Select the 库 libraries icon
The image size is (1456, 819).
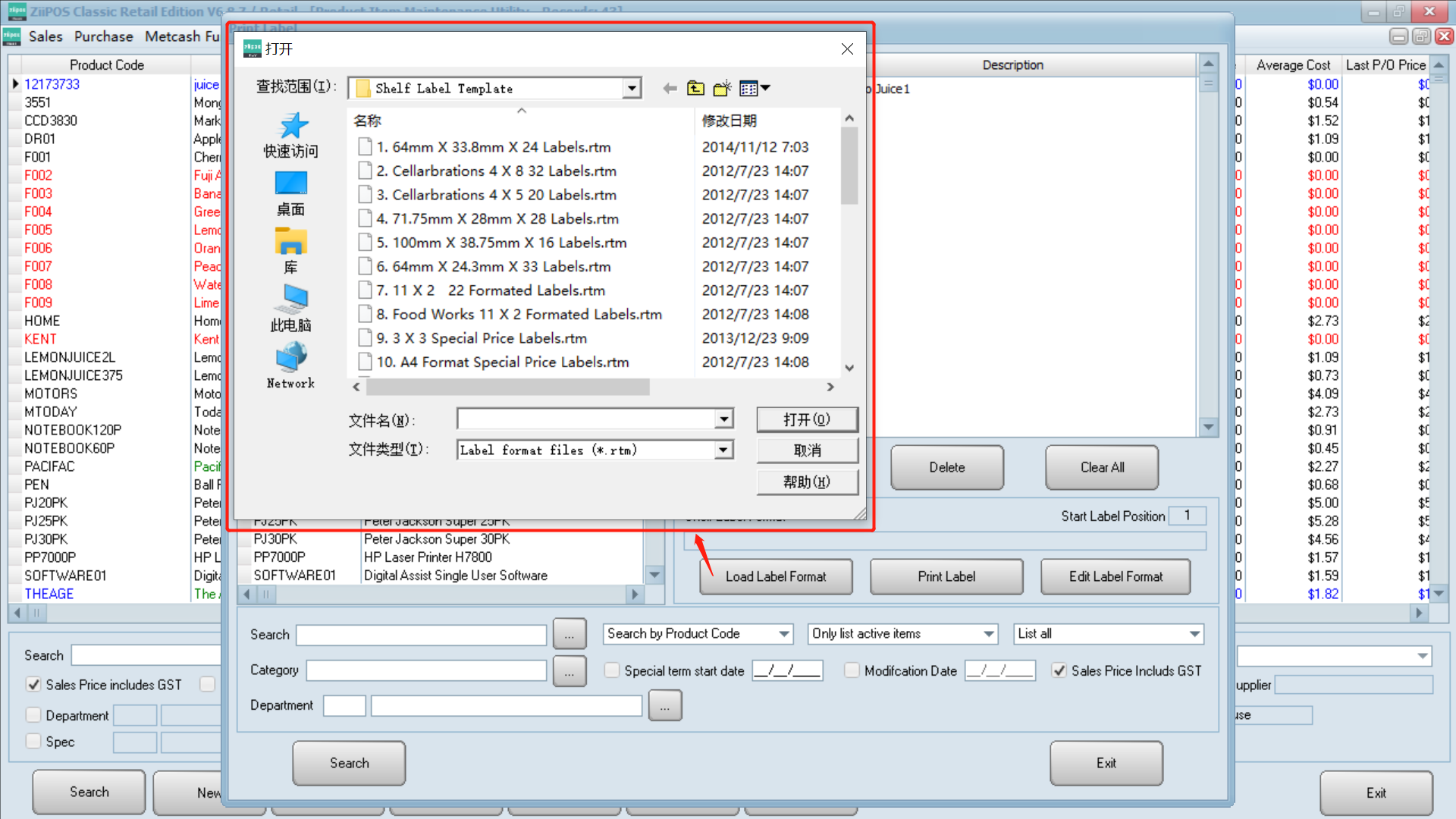click(290, 250)
